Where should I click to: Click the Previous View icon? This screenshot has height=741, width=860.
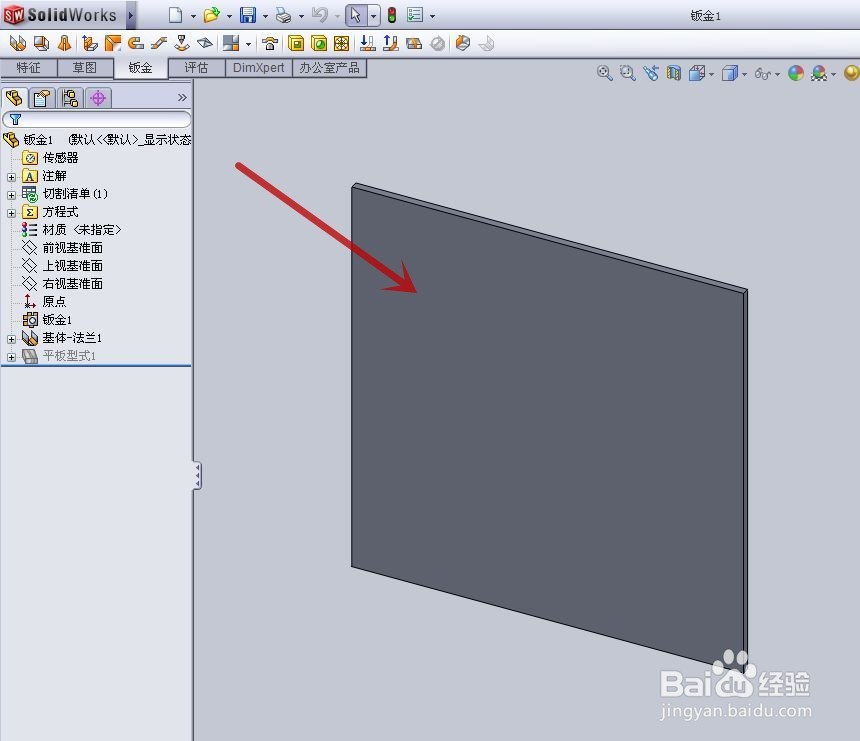[x=651, y=73]
